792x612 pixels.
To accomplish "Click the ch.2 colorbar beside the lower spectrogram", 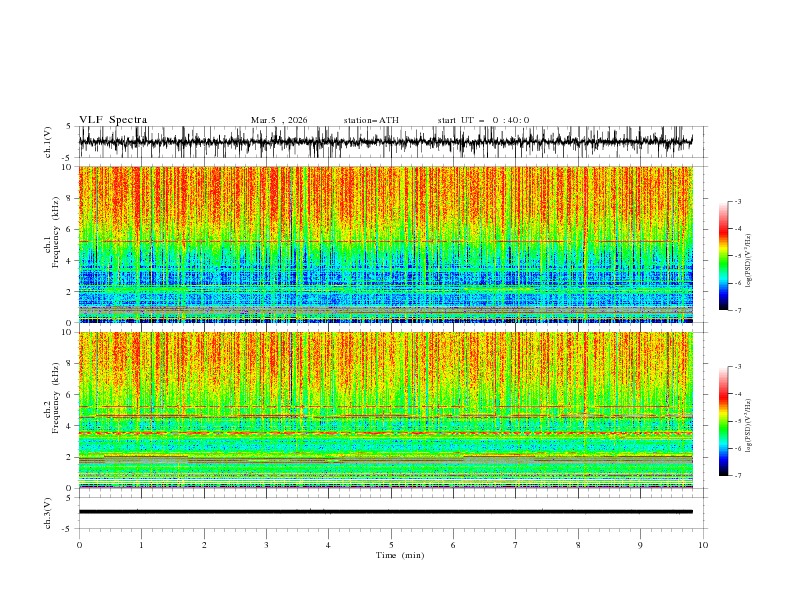I will pos(723,421).
